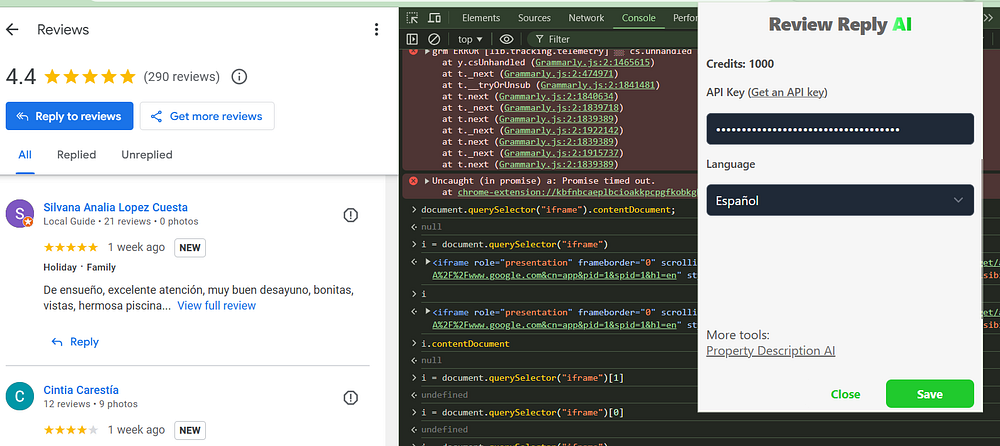Click the back arrow next to Reviews
The width and height of the screenshot is (1000, 446).
[13, 30]
